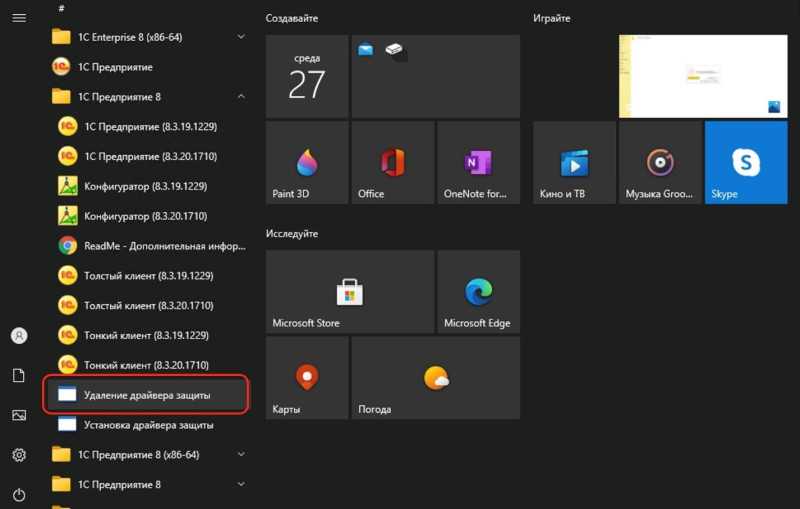Open the Documents icon in the Start sidebar
Screen dimensions: 800x509
[x=19, y=375]
